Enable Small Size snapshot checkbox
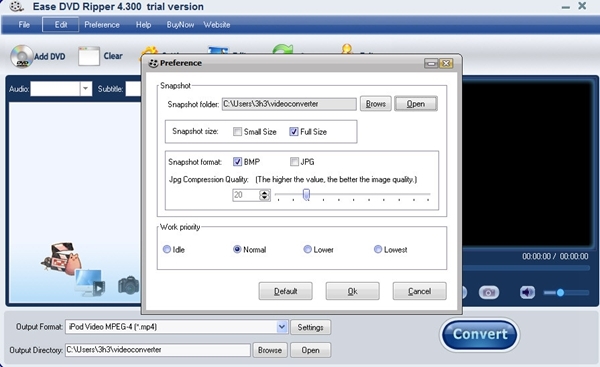600x367 pixels. pos(237,132)
